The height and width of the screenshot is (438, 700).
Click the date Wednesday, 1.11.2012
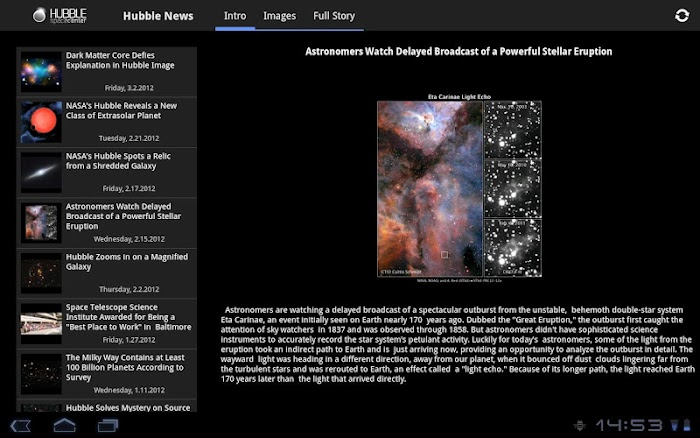pyautogui.click(x=129, y=390)
